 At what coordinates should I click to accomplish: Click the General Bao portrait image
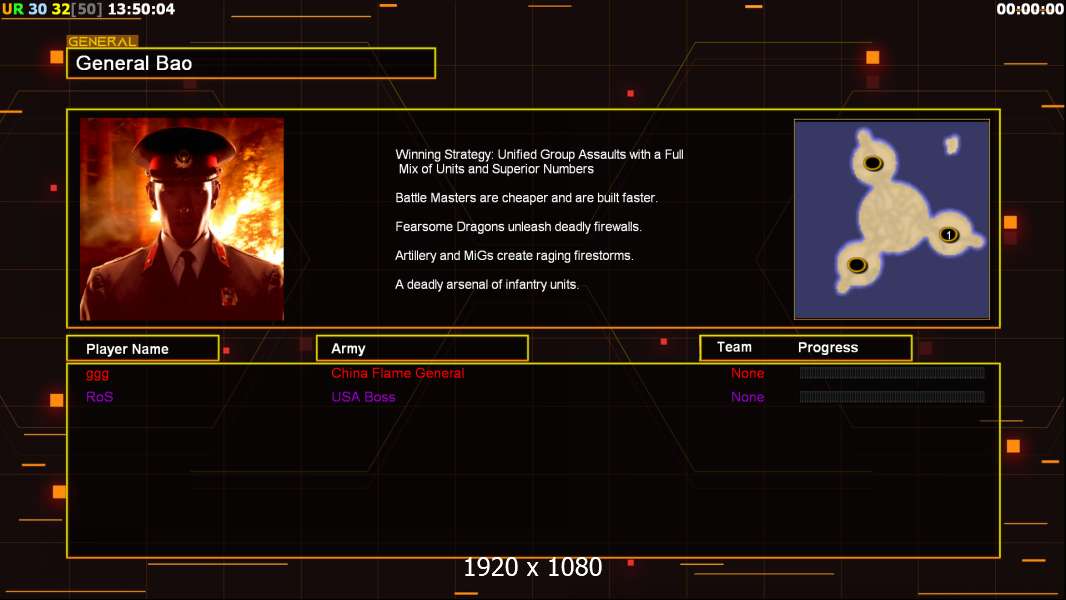coord(182,219)
